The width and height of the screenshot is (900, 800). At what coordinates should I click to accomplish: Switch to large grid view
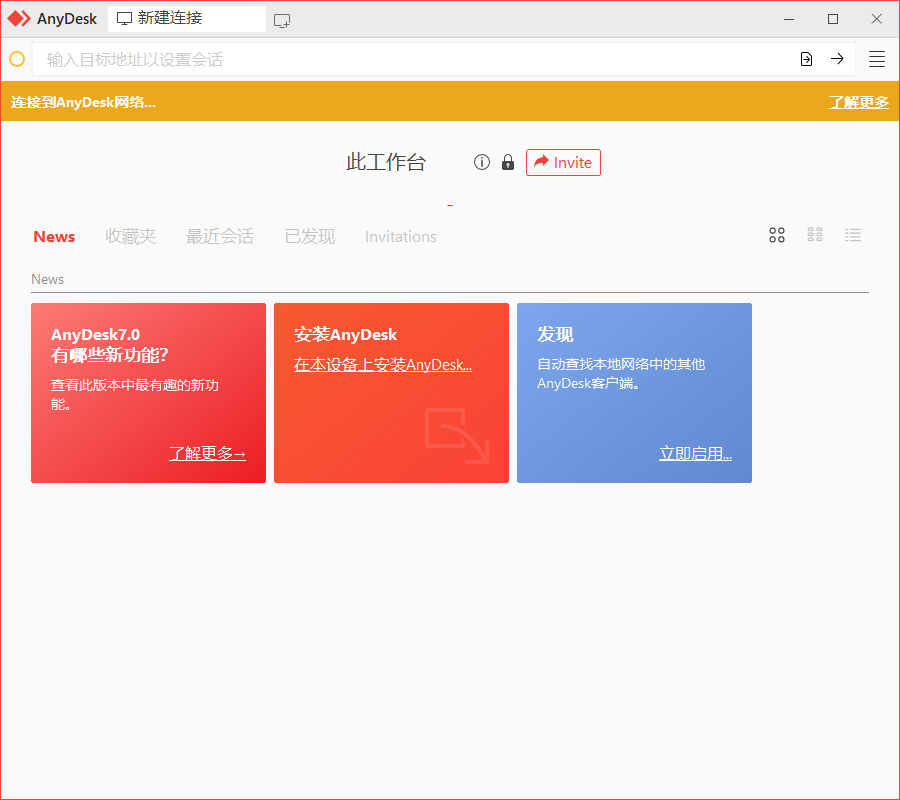coord(777,235)
